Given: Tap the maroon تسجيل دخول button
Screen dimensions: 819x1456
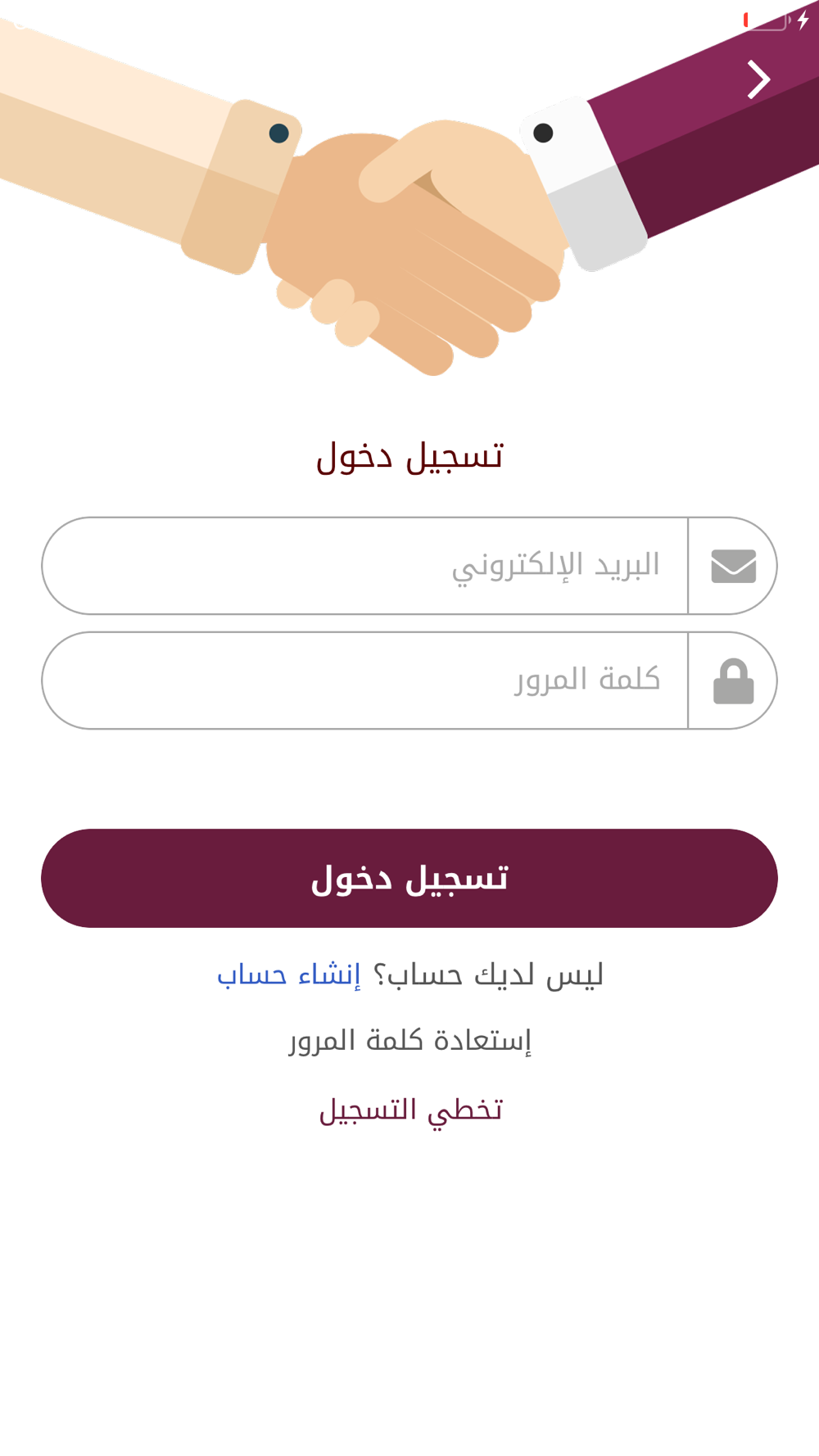Looking at the screenshot, I should [x=409, y=878].
